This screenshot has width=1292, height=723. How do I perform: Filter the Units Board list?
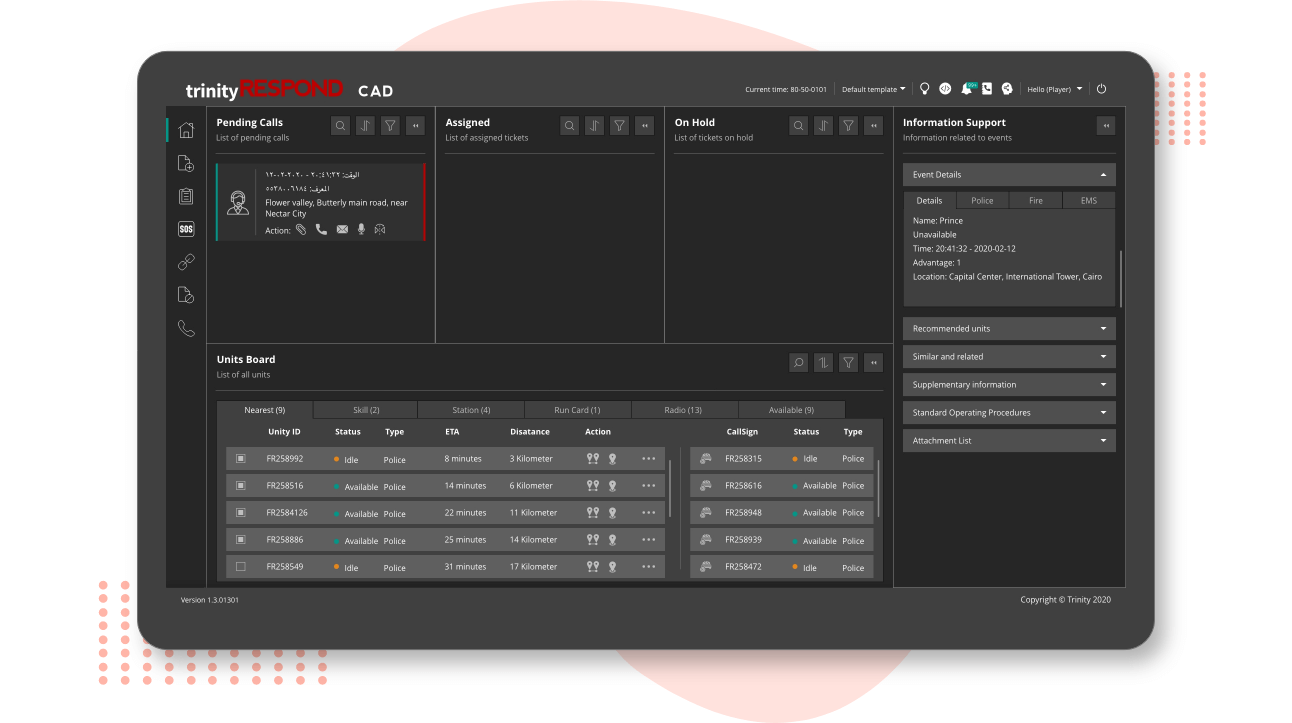point(849,362)
